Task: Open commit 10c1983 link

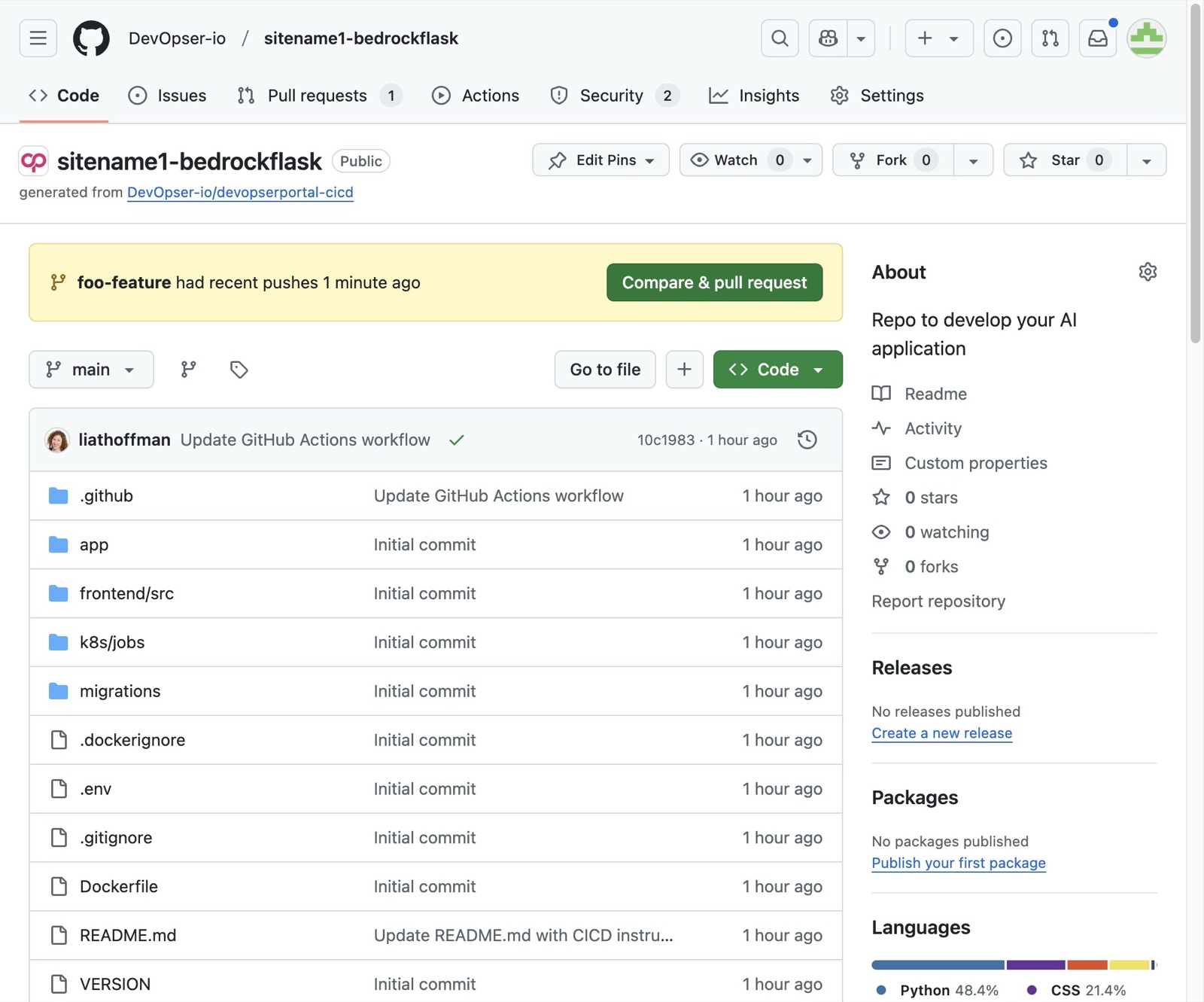Action: 666,440
